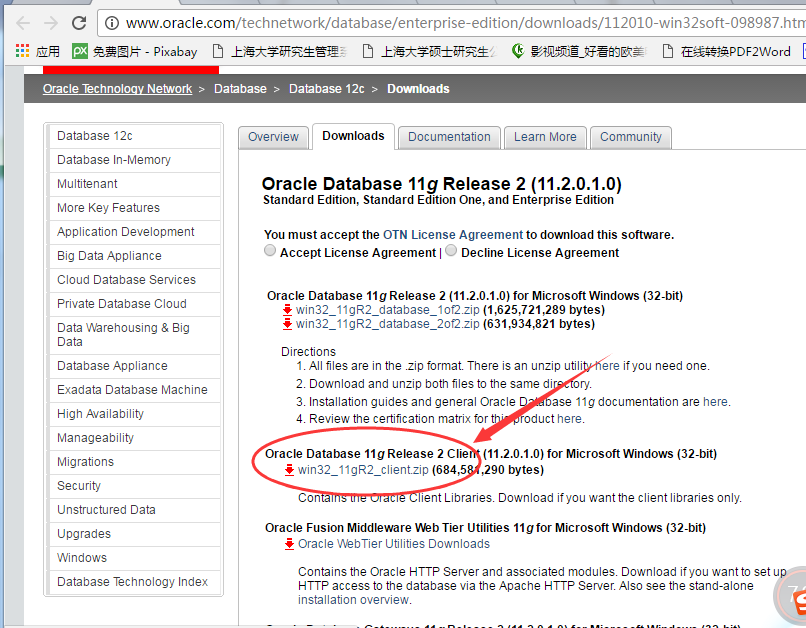806x628 pixels.
Task: Open Security sidebar item
Action: click(135, 486)
